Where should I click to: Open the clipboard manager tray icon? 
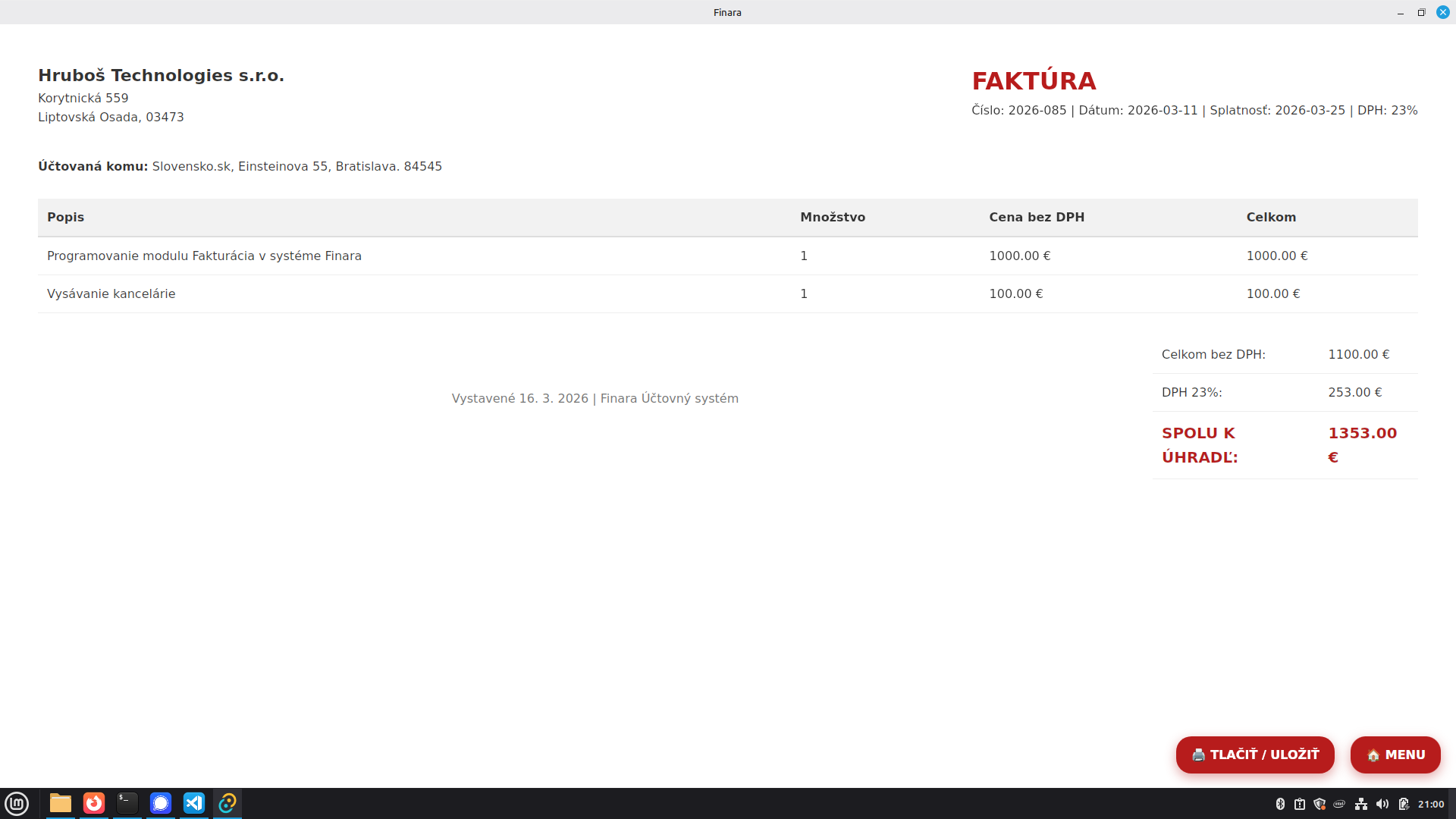pyautogui.click(x=1300, y=804)
